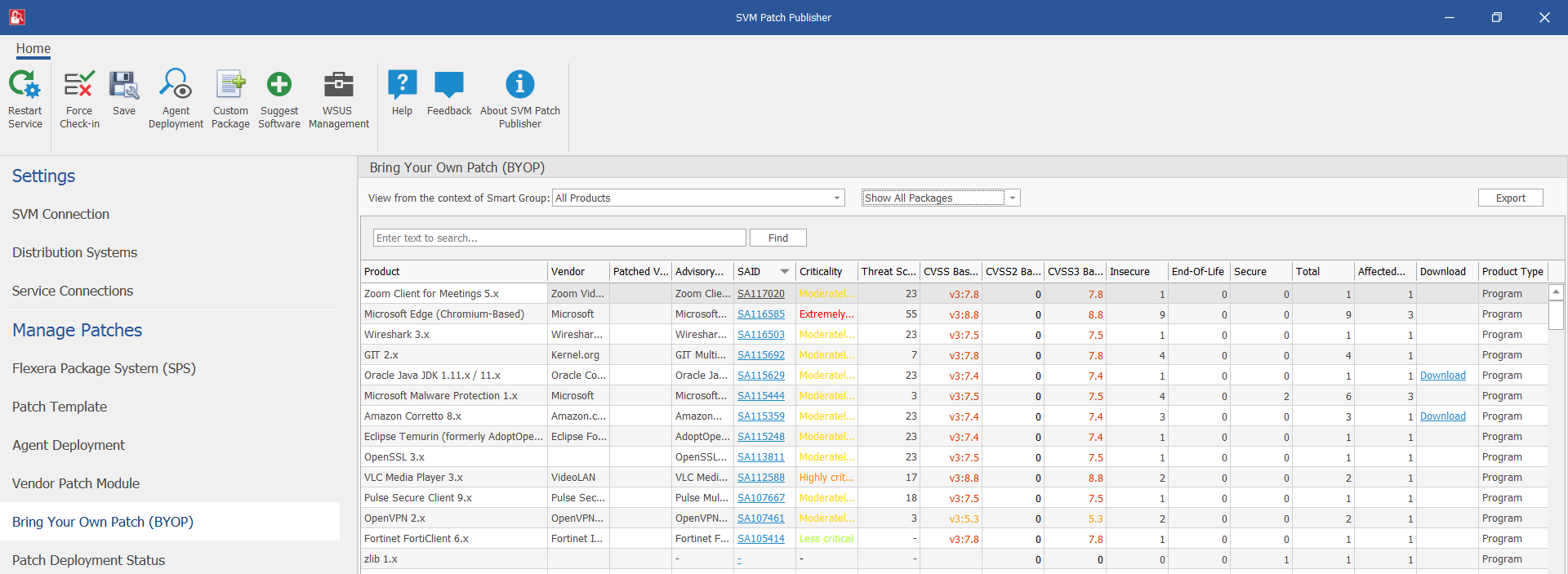Click the Find button

click(x=777, y=238)
